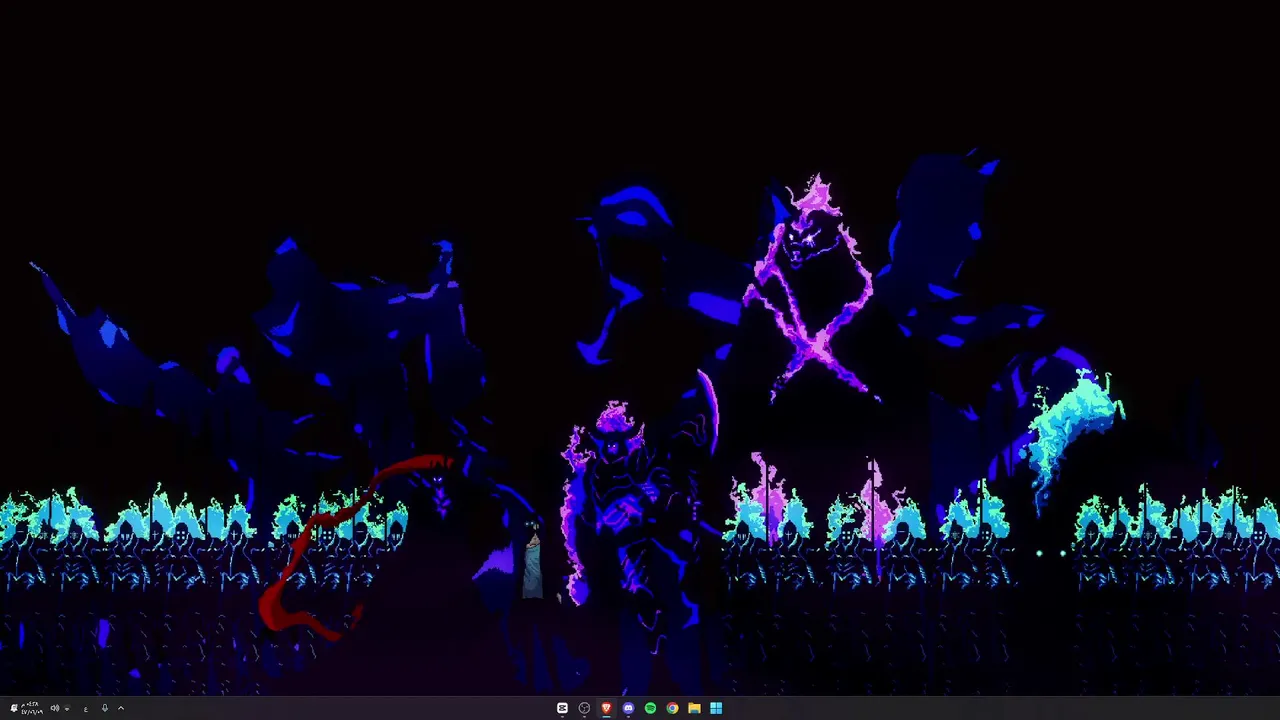1280x720 pixels.
Task: Open the network status icon
Action: (67, 708)
